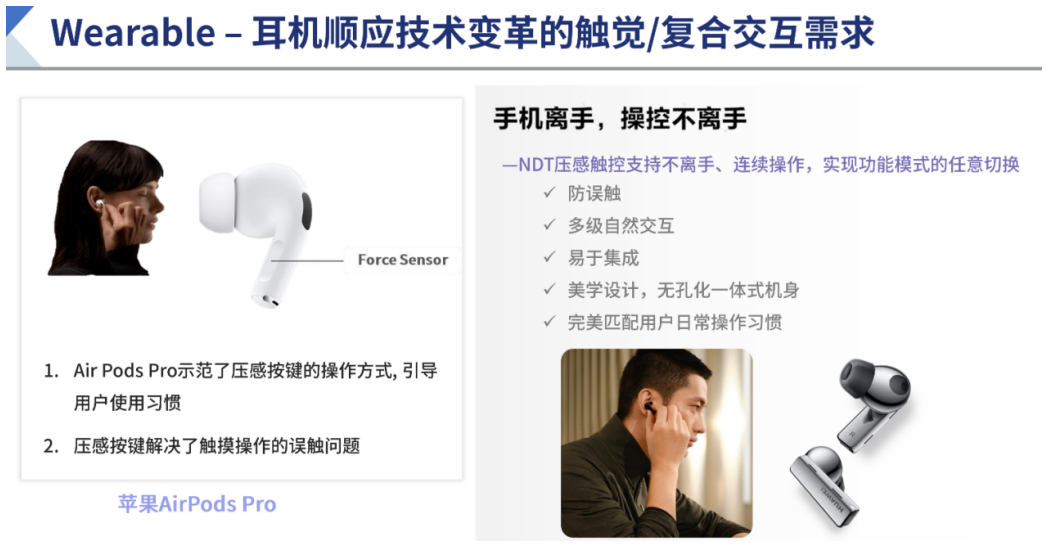Click the checkmark beside 易于集成
The width and height of the screenshot is (1051, 548).
click(550, 257)
